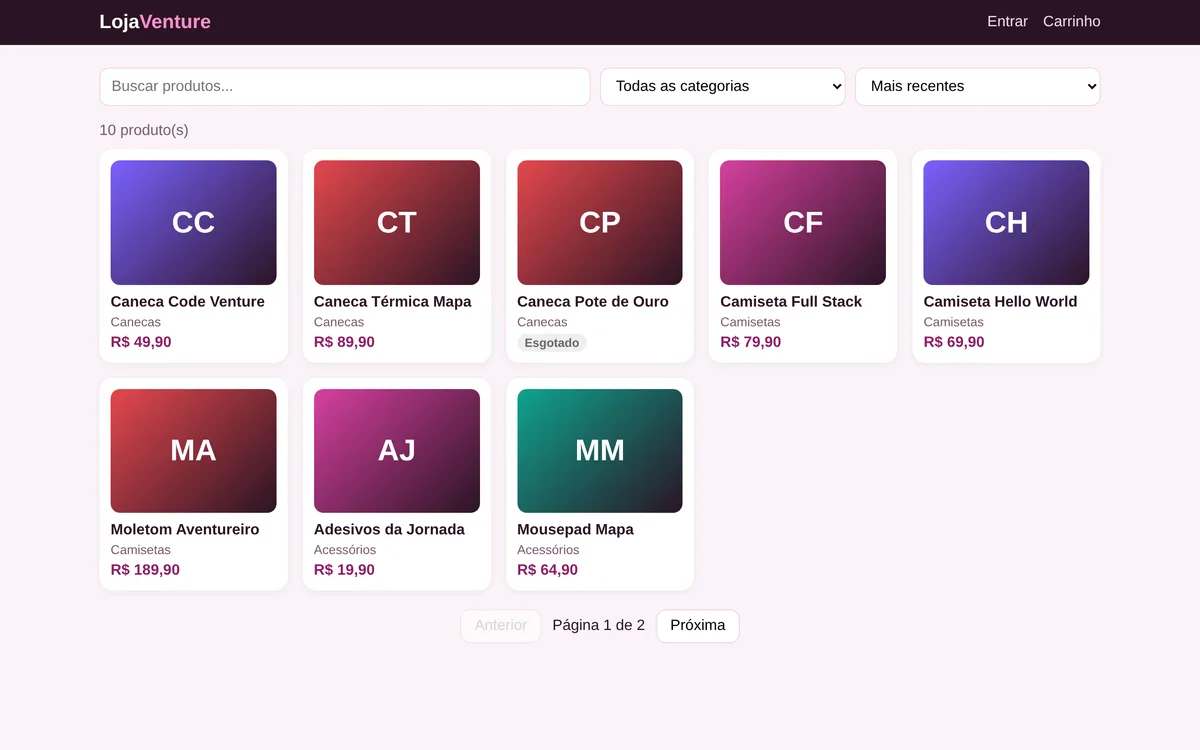Open the CF Camiseta Full Stack thumbnail

coord(803,222)
